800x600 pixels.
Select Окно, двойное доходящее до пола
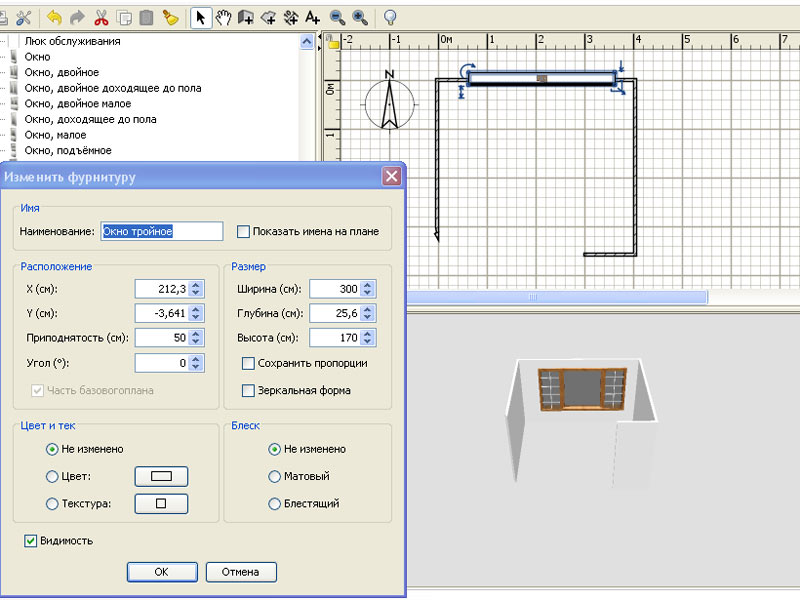[x=113, y=88]
